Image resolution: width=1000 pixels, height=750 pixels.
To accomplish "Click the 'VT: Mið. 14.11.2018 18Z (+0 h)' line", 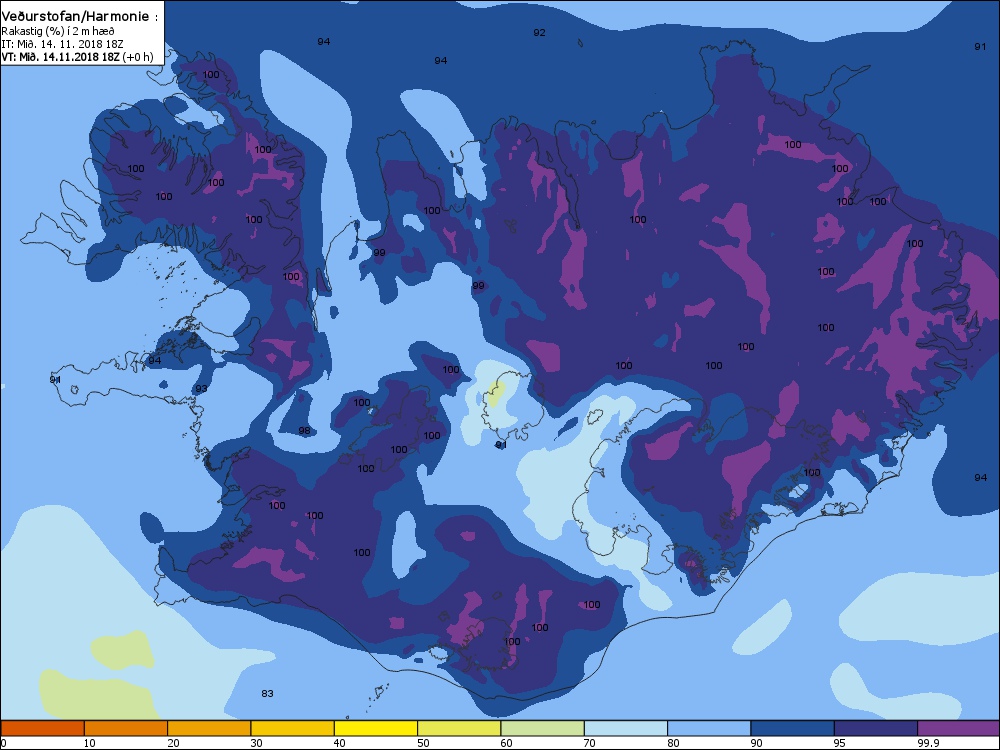I will 77,57.
